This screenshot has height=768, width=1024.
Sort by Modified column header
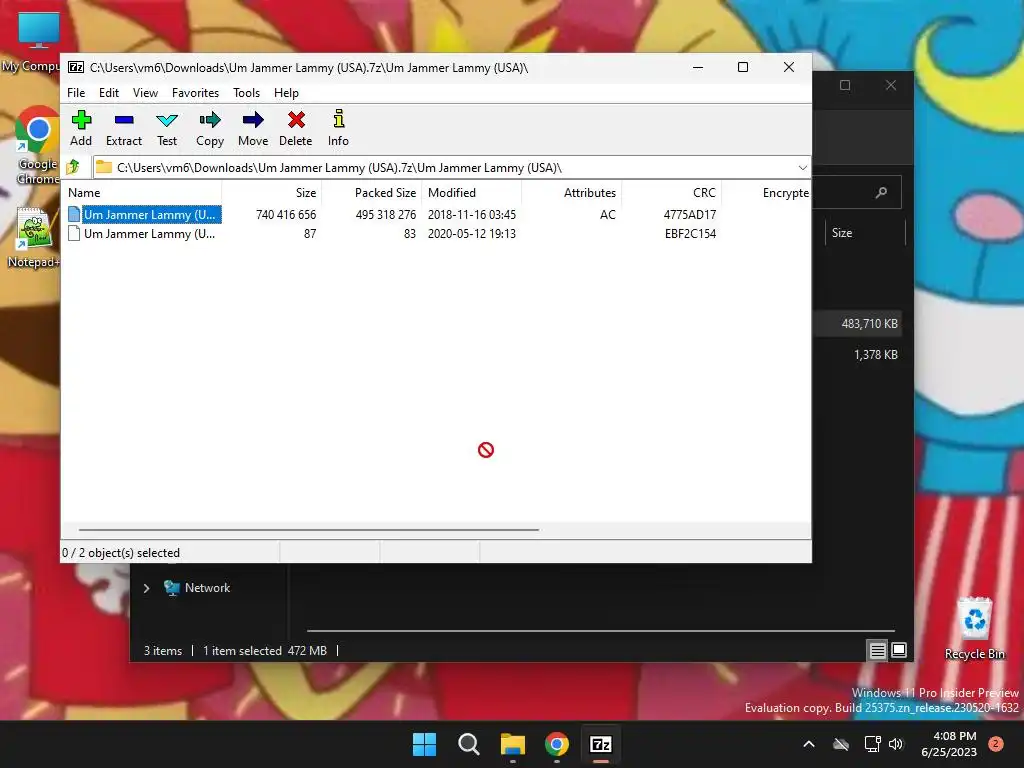472,193
